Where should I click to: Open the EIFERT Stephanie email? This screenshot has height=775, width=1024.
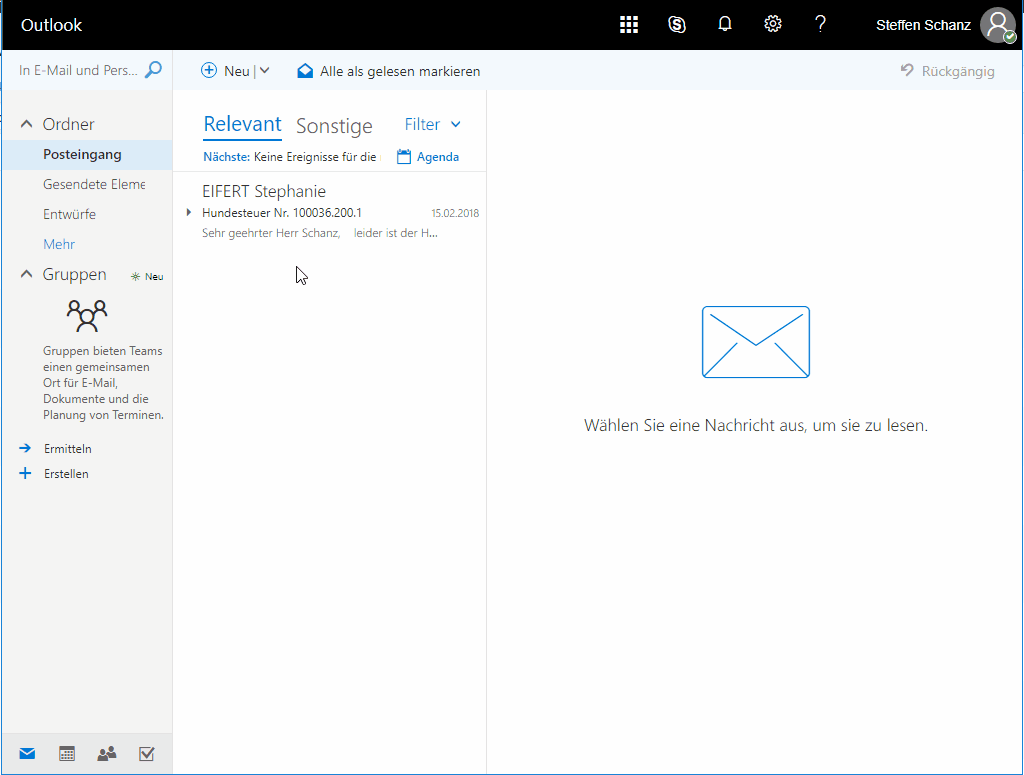coord(332,212)
